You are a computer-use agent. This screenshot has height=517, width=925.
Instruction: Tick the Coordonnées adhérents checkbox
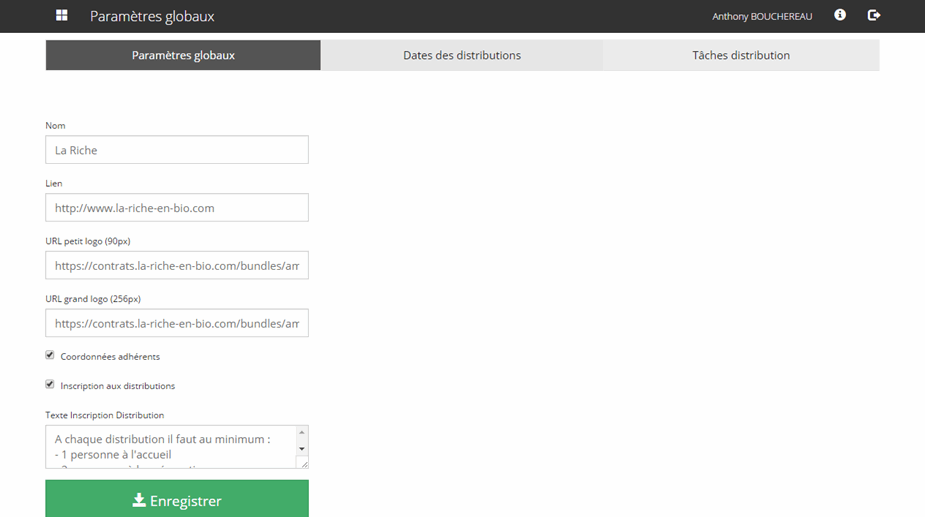click(x=50, y=355)
